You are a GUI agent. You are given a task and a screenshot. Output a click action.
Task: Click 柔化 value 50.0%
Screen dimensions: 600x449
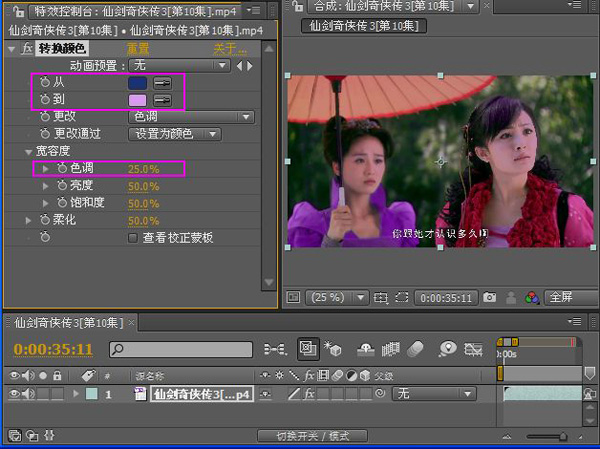tap(143, 221)
